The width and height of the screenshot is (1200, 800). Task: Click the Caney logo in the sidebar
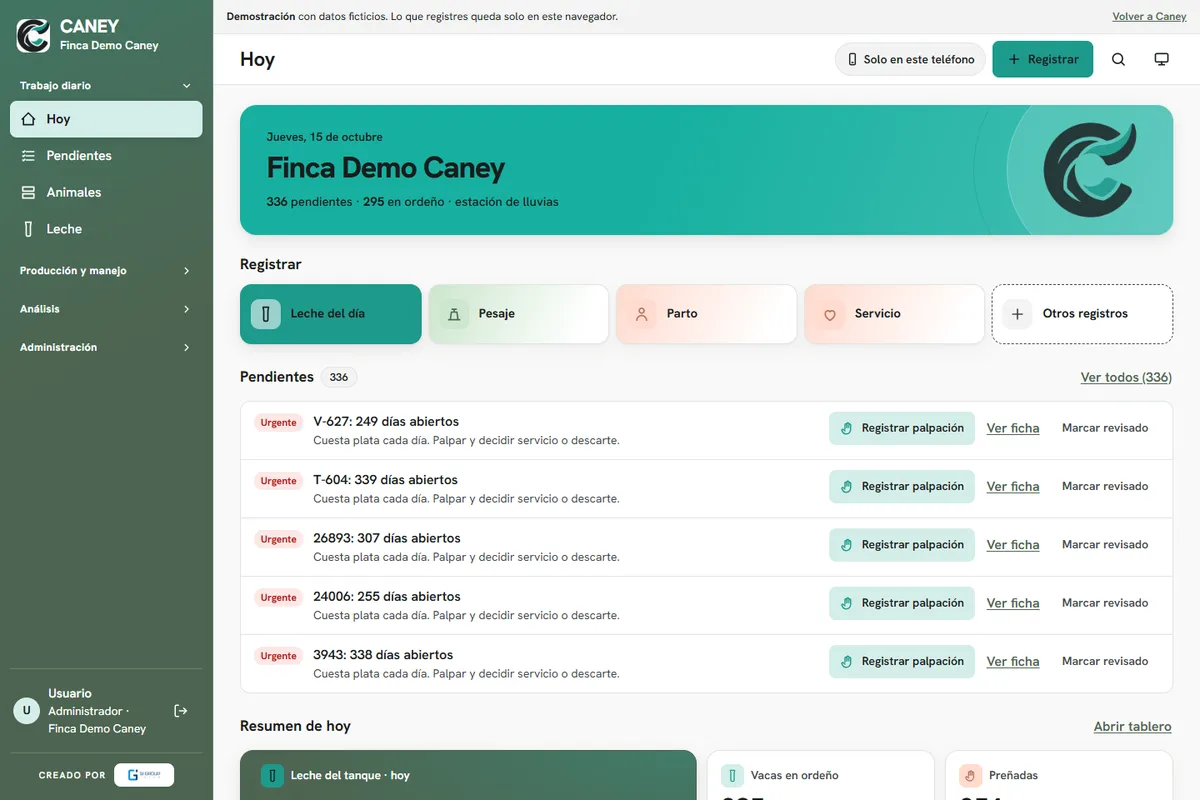[x=33, y=35]
